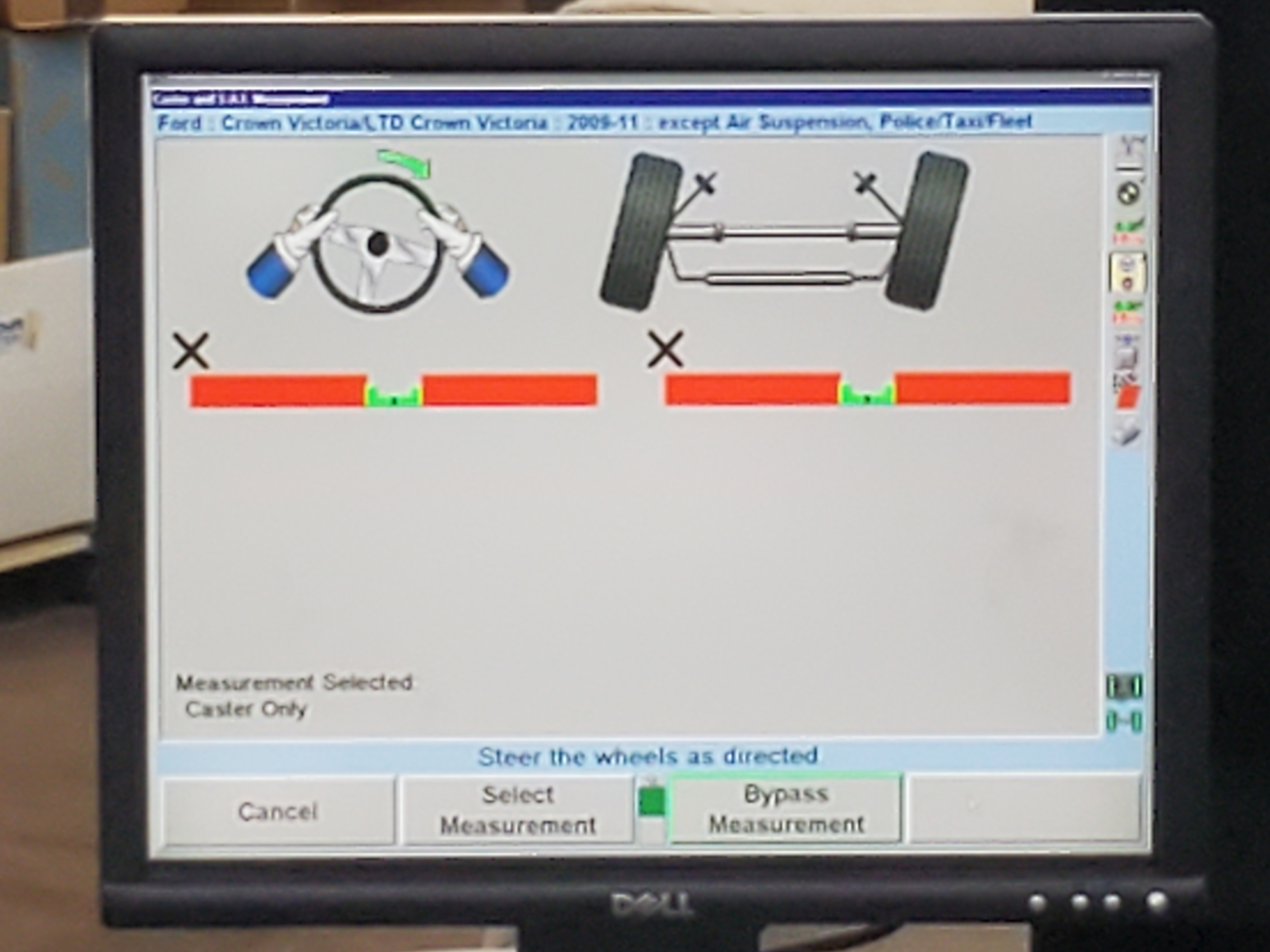Click the large X above the left bar graph
1270x952 pixels.
191,351
